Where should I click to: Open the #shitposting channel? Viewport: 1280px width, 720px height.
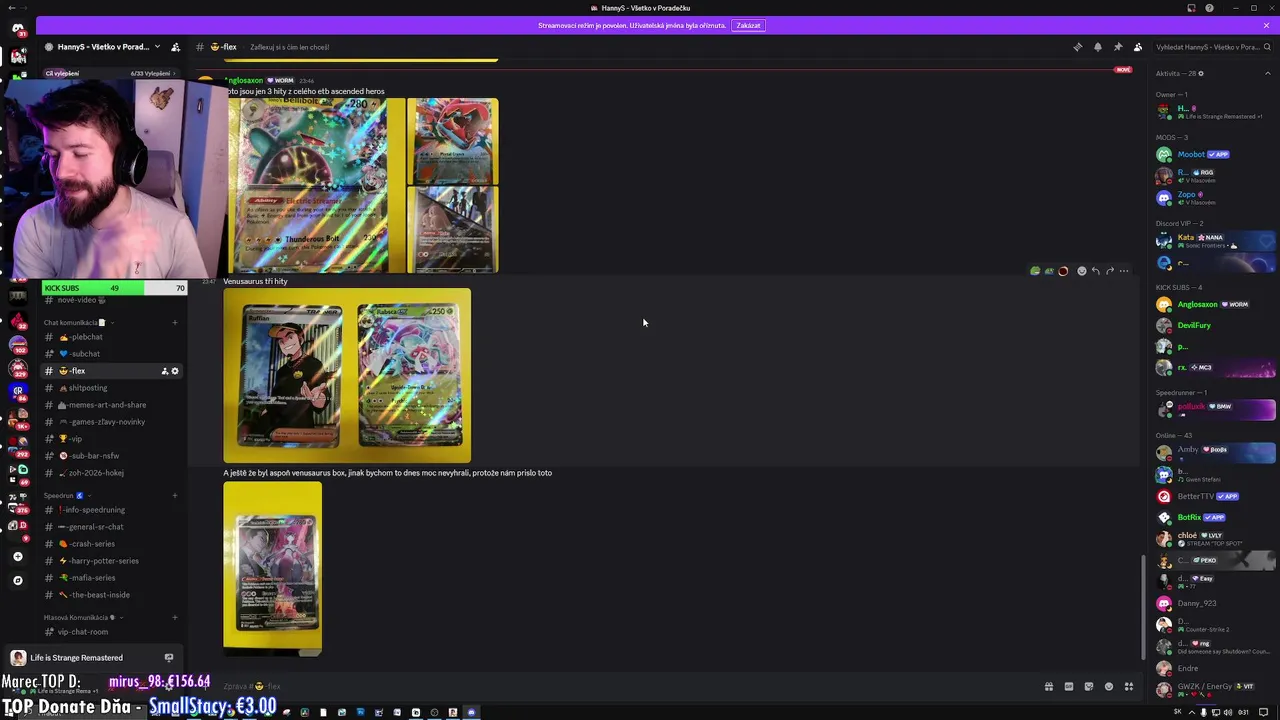112,388
